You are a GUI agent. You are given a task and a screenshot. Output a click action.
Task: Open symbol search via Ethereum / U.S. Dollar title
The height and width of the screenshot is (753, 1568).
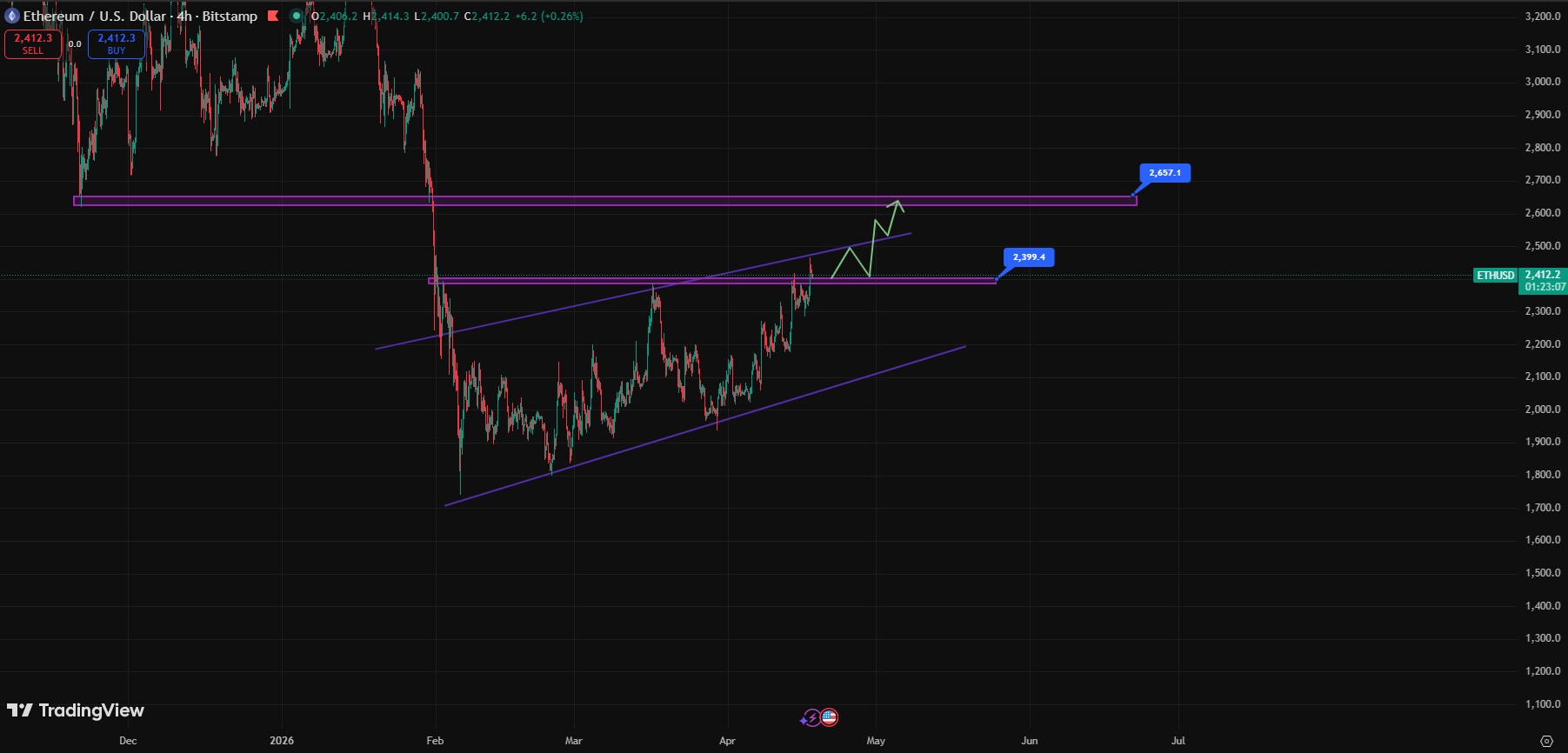pos(94,16)
